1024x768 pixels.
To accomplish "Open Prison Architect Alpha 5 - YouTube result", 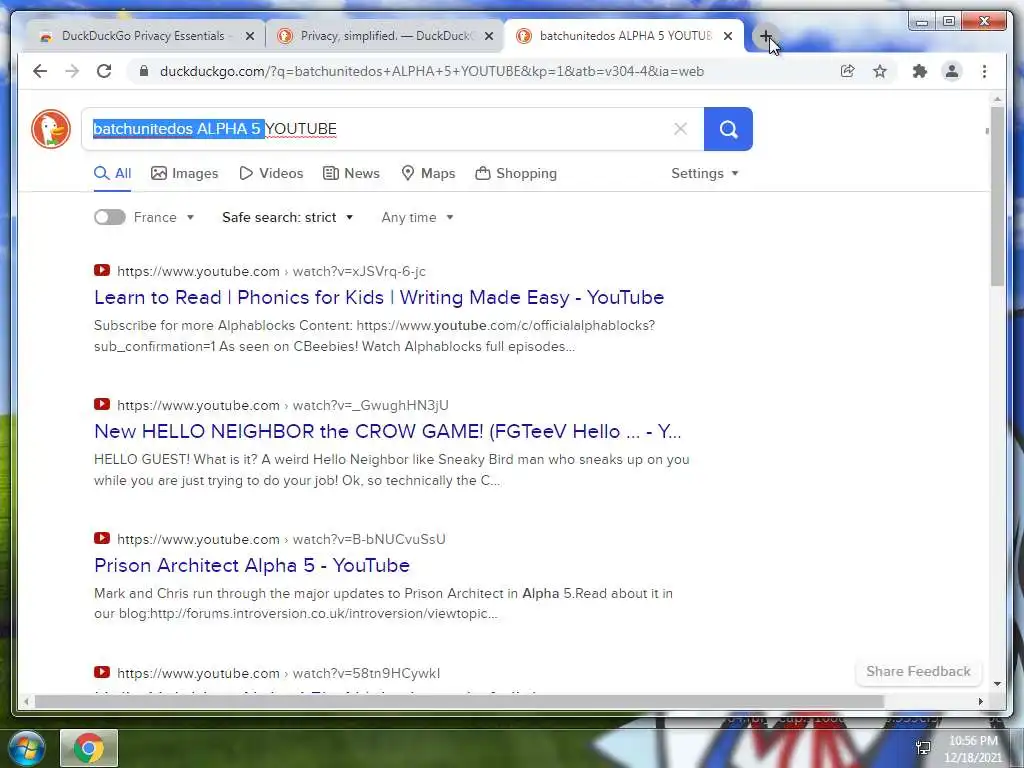I will point(251,565).
